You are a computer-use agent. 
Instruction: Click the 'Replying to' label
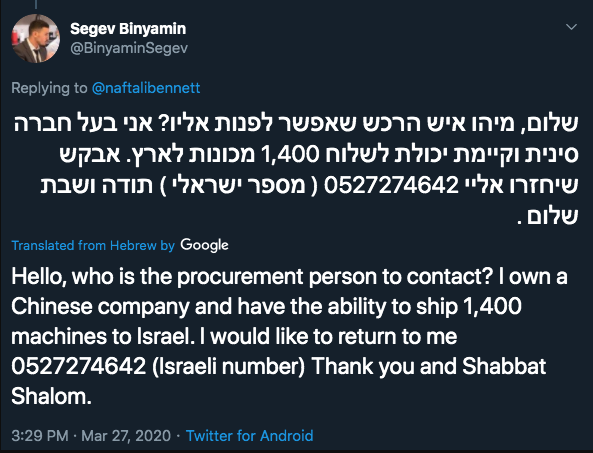click(x=49, y=88)
